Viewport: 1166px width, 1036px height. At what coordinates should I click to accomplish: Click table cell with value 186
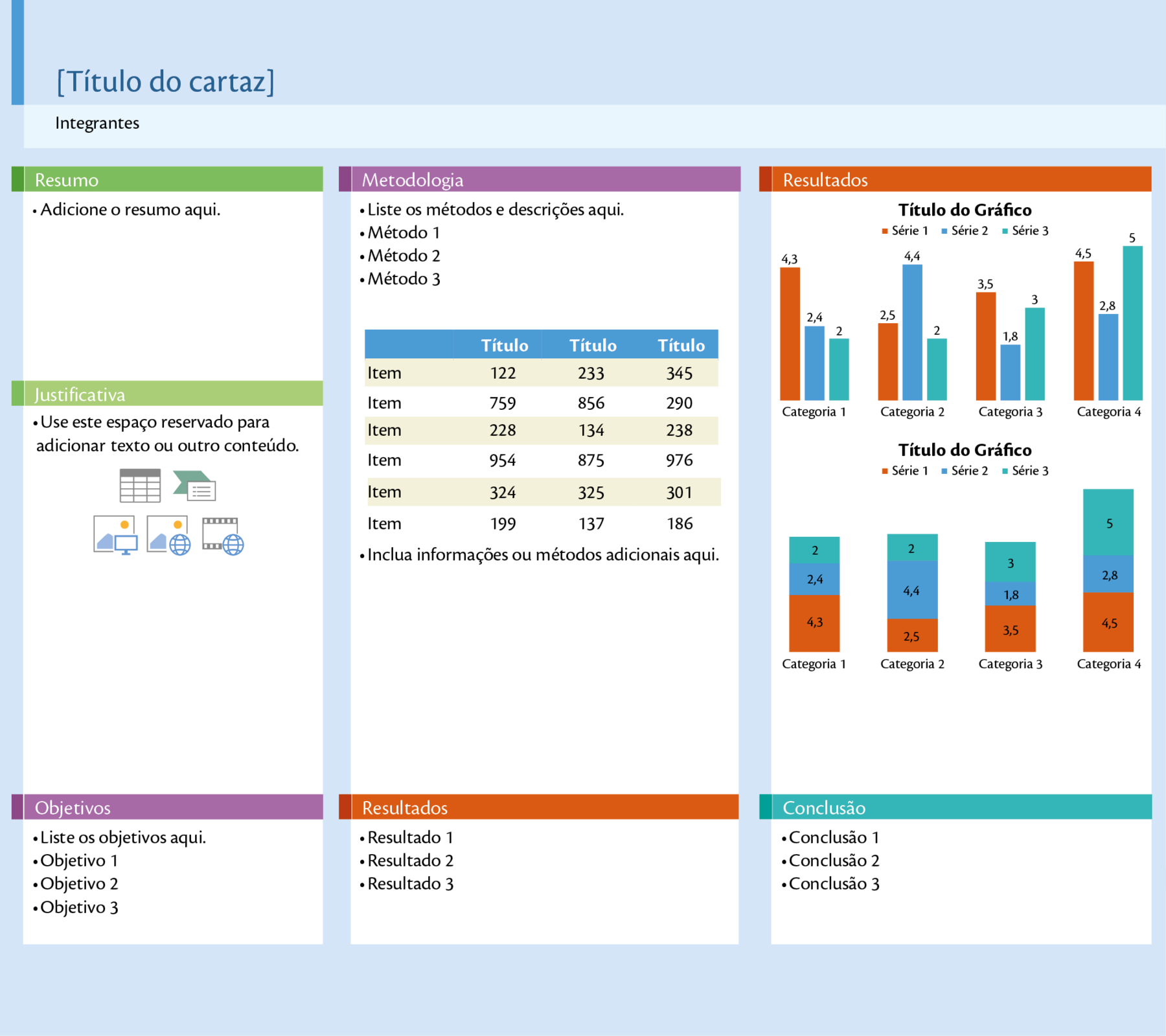coord(680,524)
